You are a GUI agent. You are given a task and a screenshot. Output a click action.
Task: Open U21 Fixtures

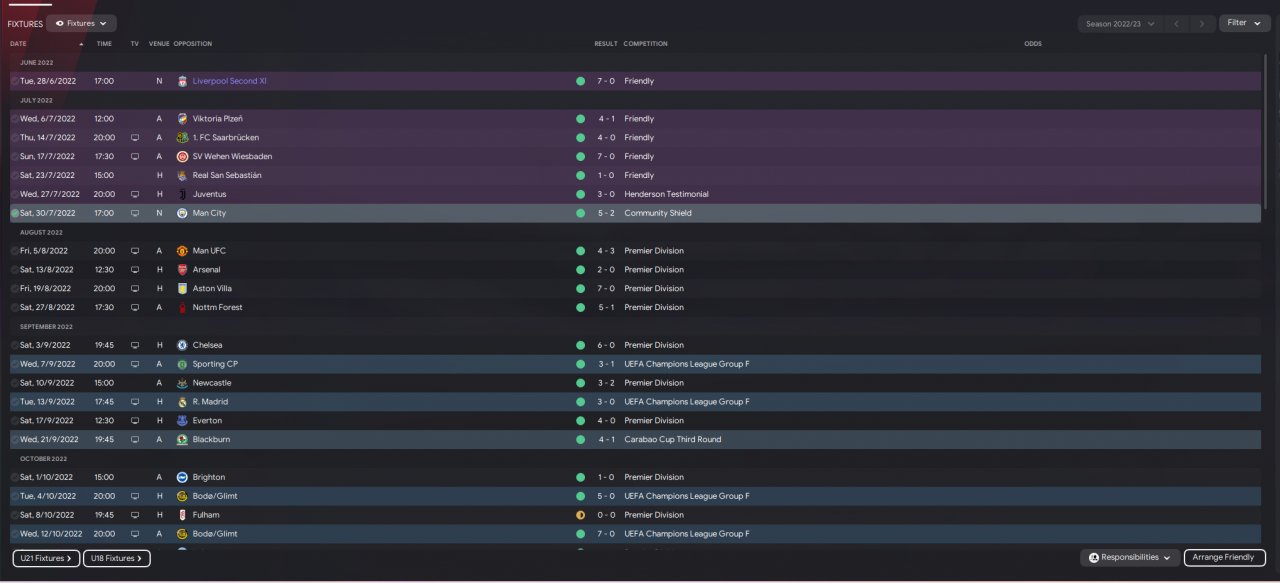[x=45, y=559]
